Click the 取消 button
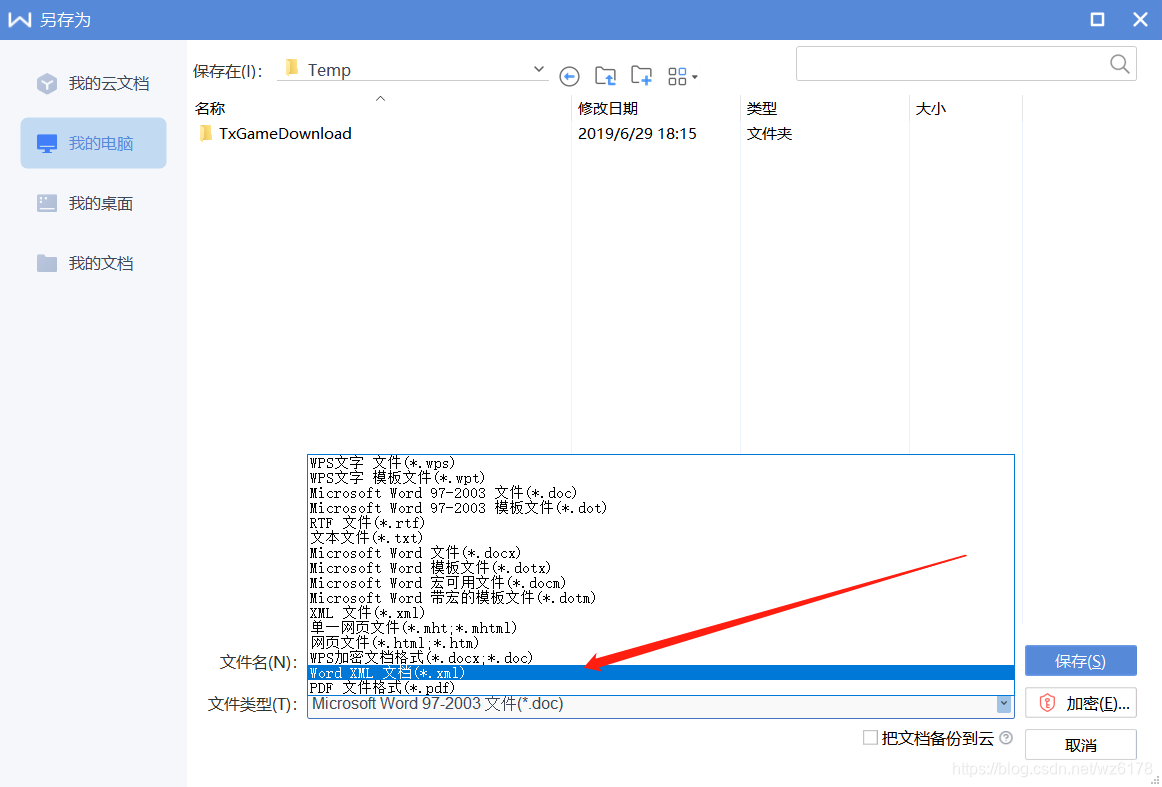 1080,745
